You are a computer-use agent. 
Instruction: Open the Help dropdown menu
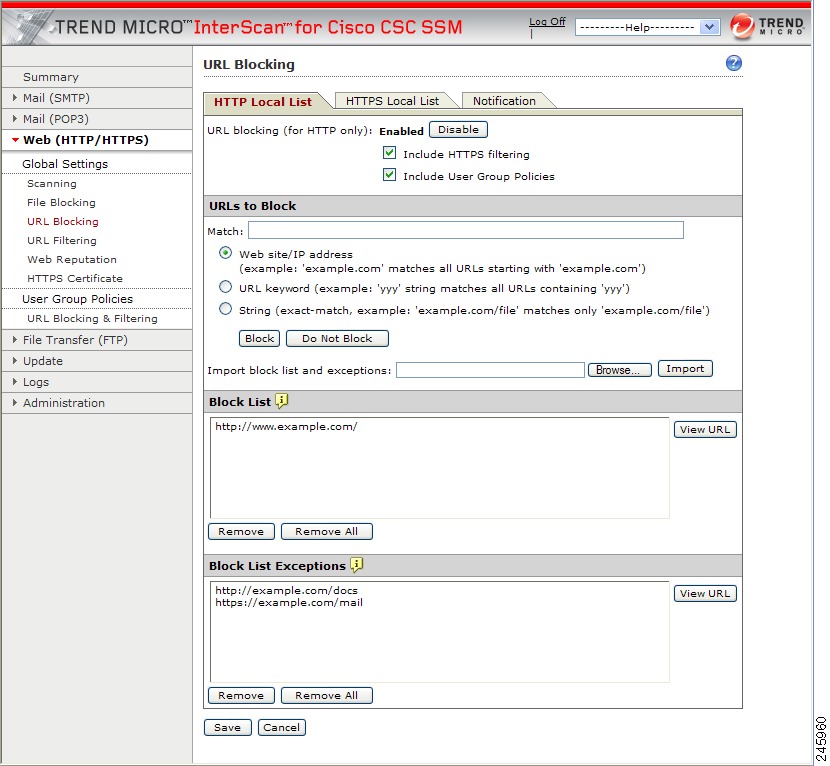pyautogui.click(x=647, y=27)
